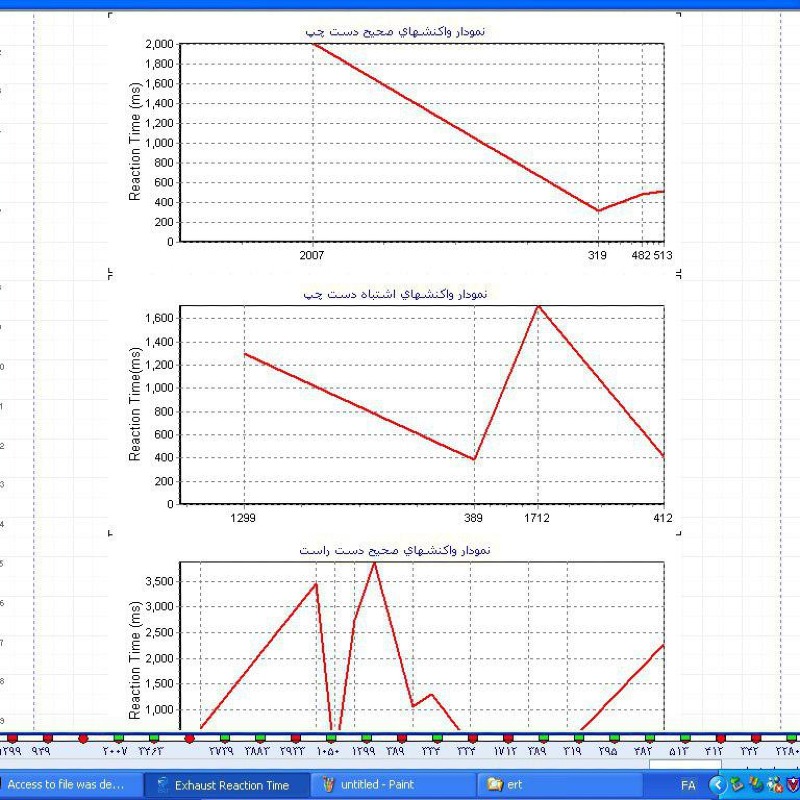Click the red shield antivirus tray icon
Screen dimensions: 800x800
tap(793, 785)
